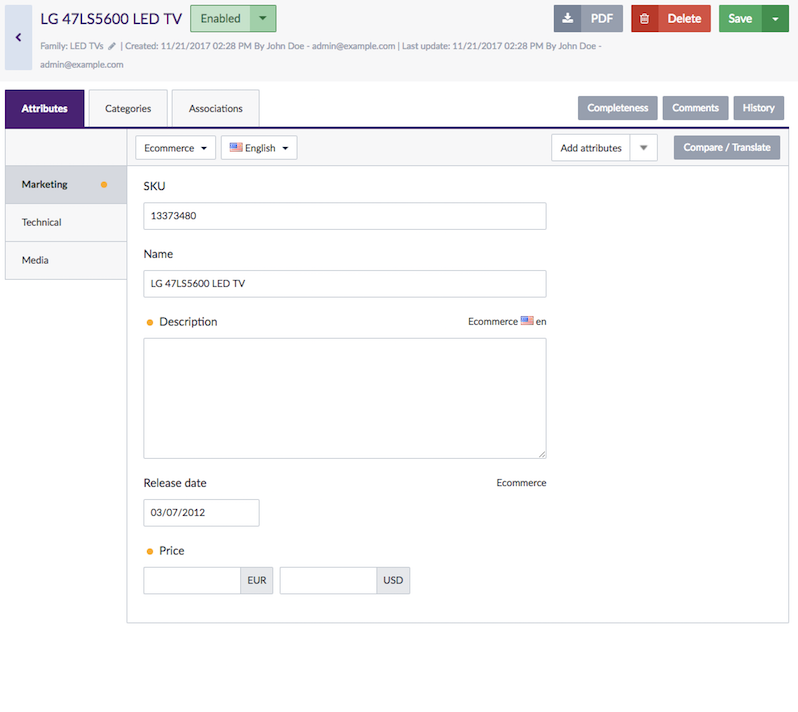Click the orange dot beside Description
This screenshot has height=712, width=798.
pos(150,322)
